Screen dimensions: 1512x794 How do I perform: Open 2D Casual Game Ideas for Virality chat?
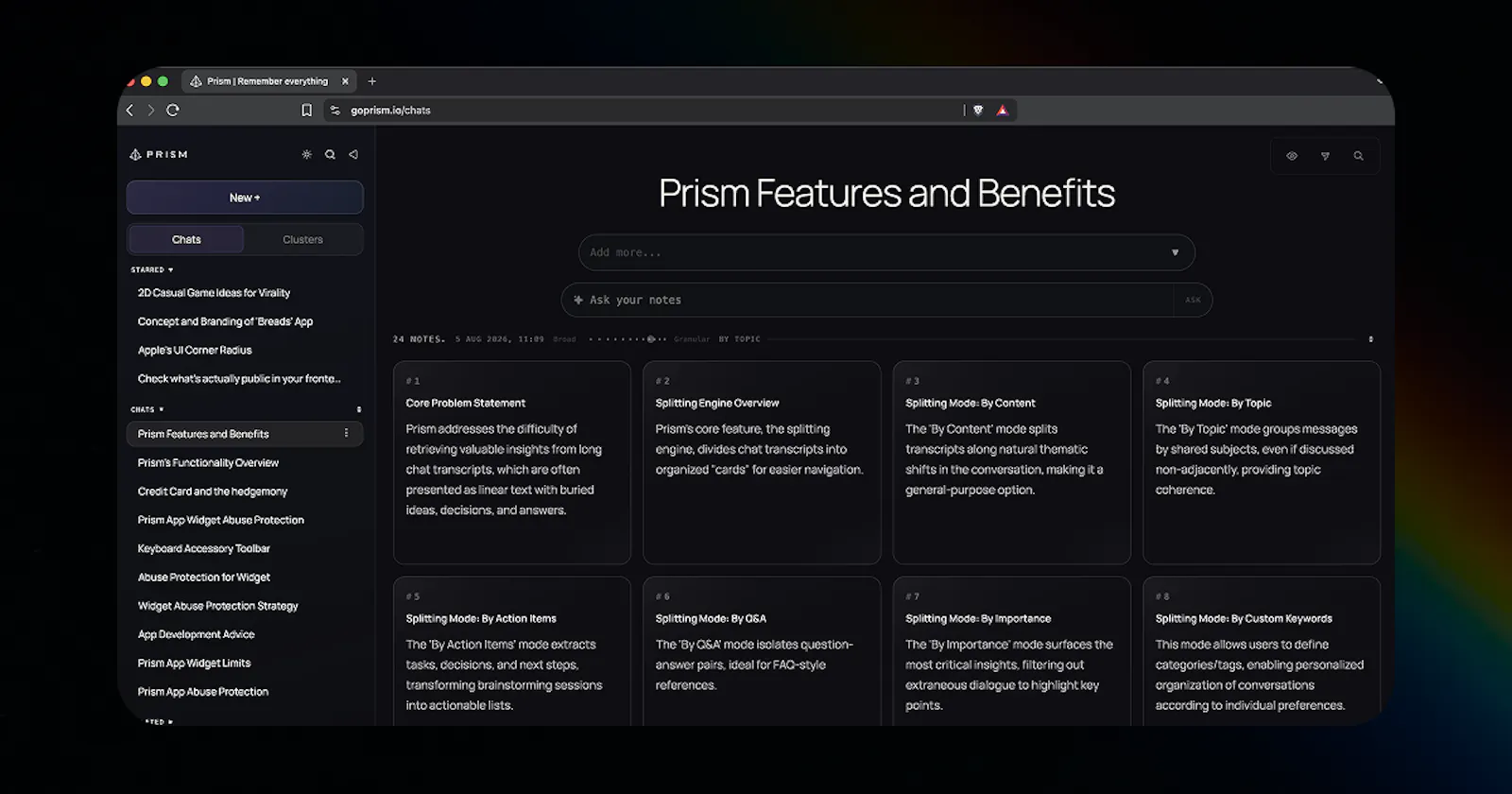pos(214,293)
